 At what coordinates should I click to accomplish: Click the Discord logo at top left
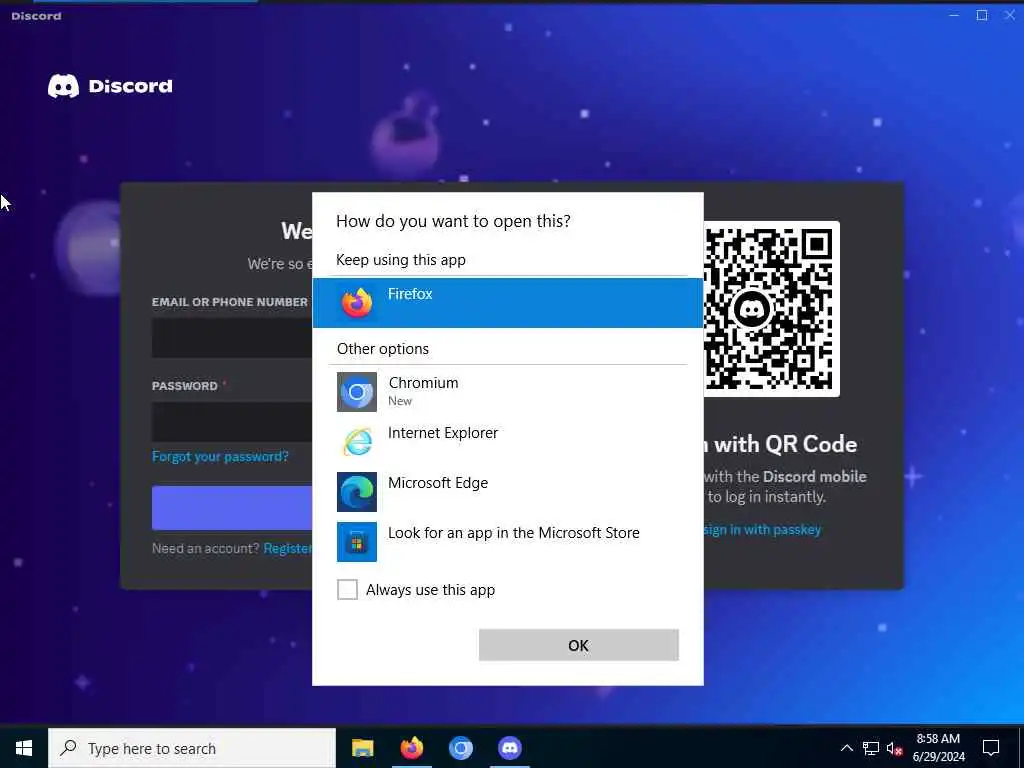point(110,86)
